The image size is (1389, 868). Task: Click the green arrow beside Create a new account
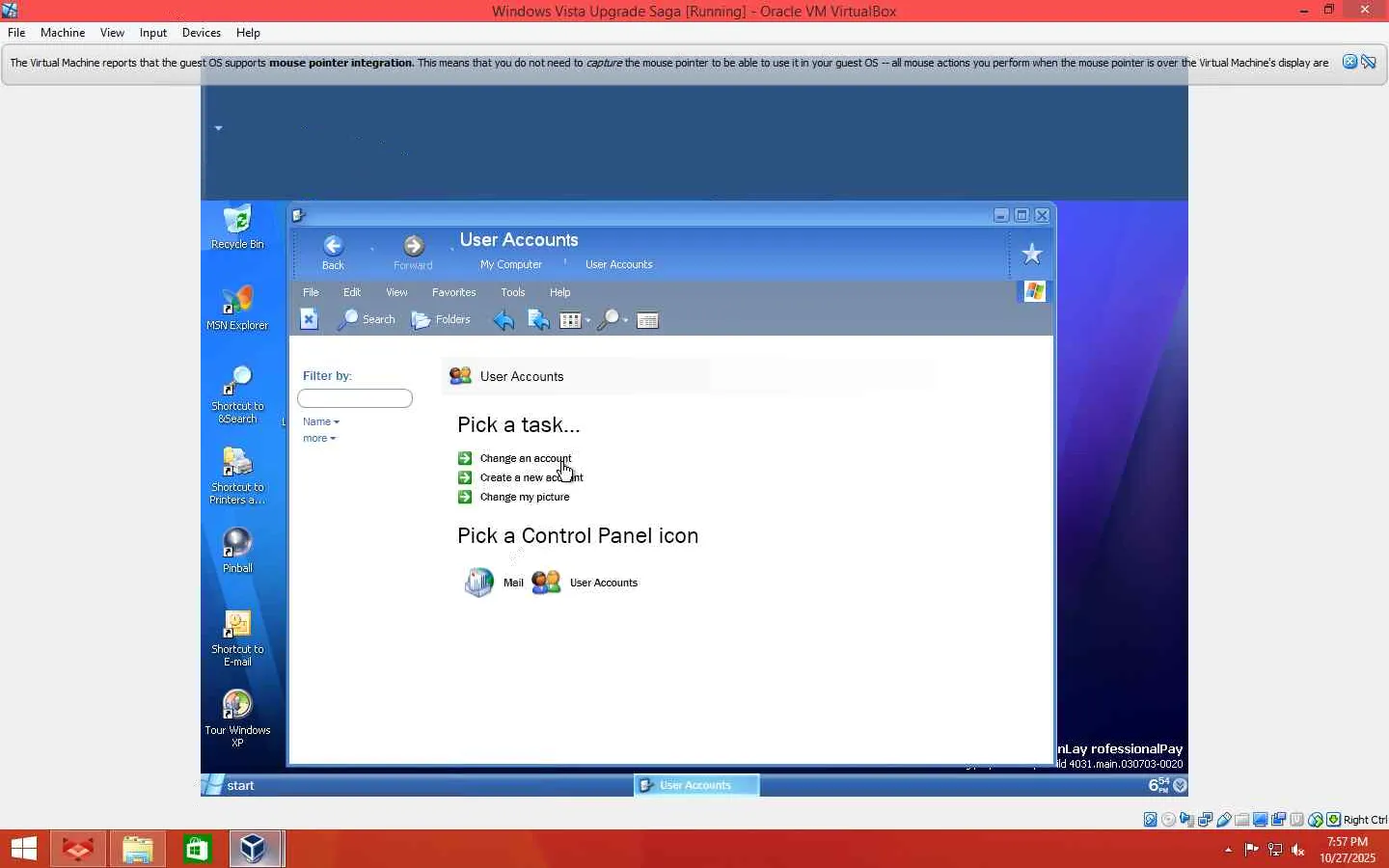465,477
